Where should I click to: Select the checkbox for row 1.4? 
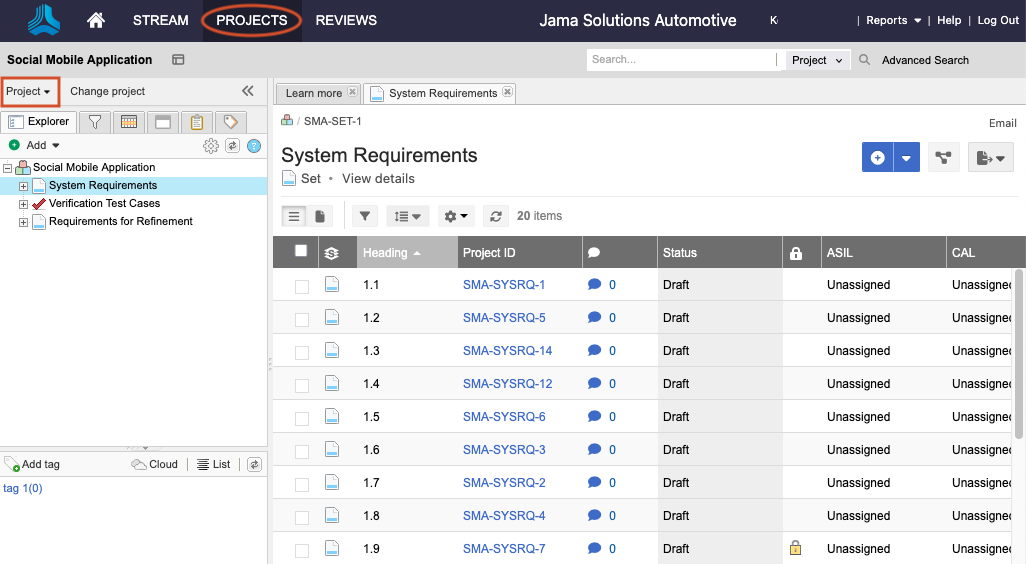click(x=302, y=385)
